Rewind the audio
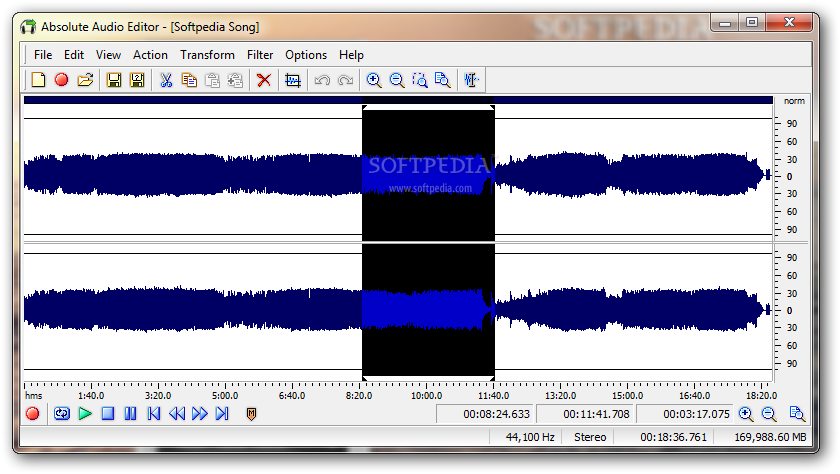Image resolution: width=840 pixels, height=474 pixels. [x=177, y=413]
